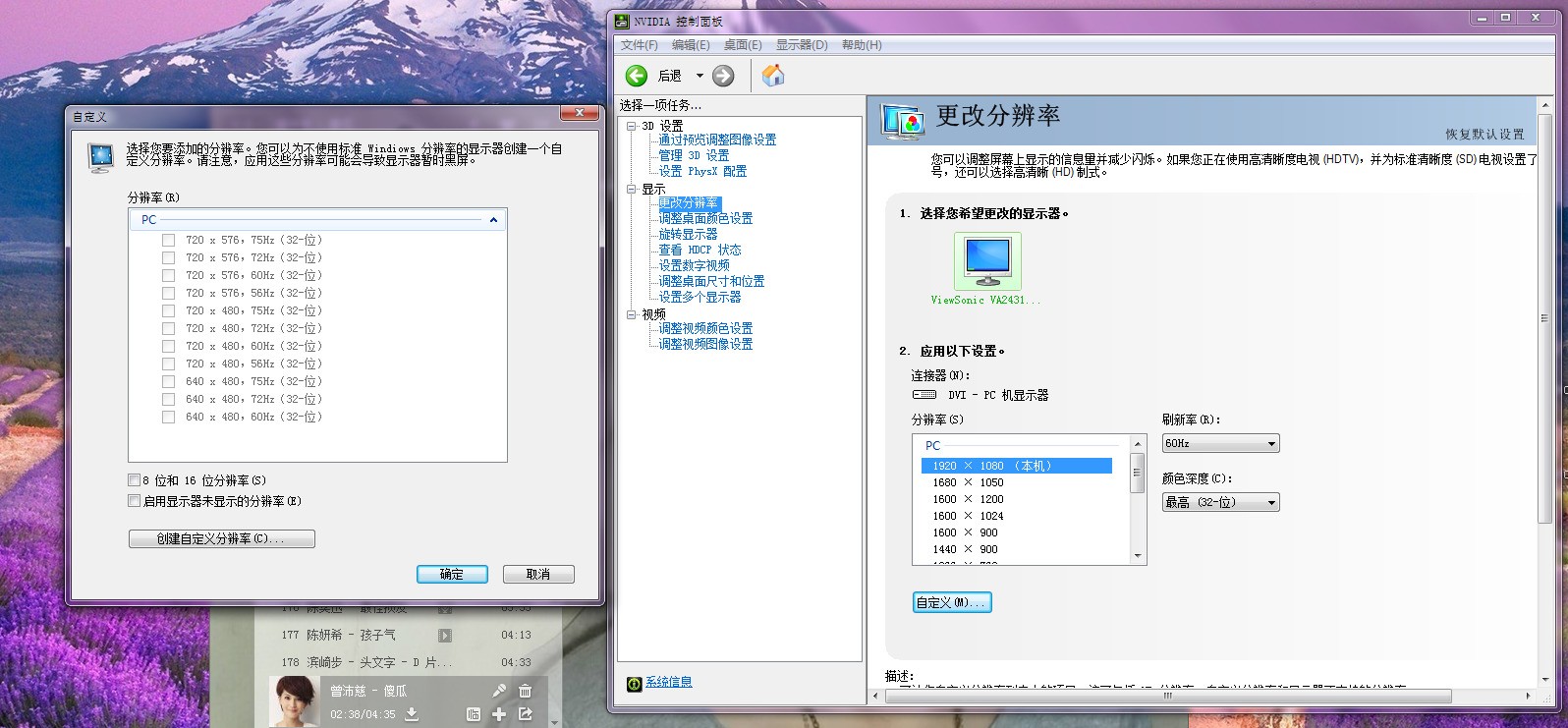Click the resolution list scroll-down arrow

pos(1139,556)
